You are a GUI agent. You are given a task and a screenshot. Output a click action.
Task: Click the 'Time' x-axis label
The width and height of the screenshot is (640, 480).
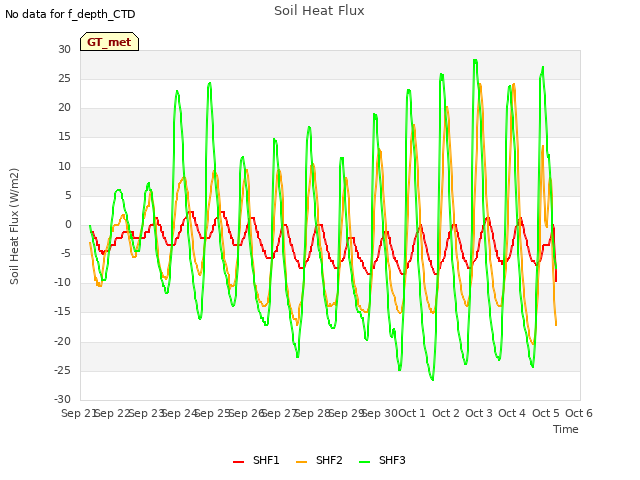tap(566, 429)
